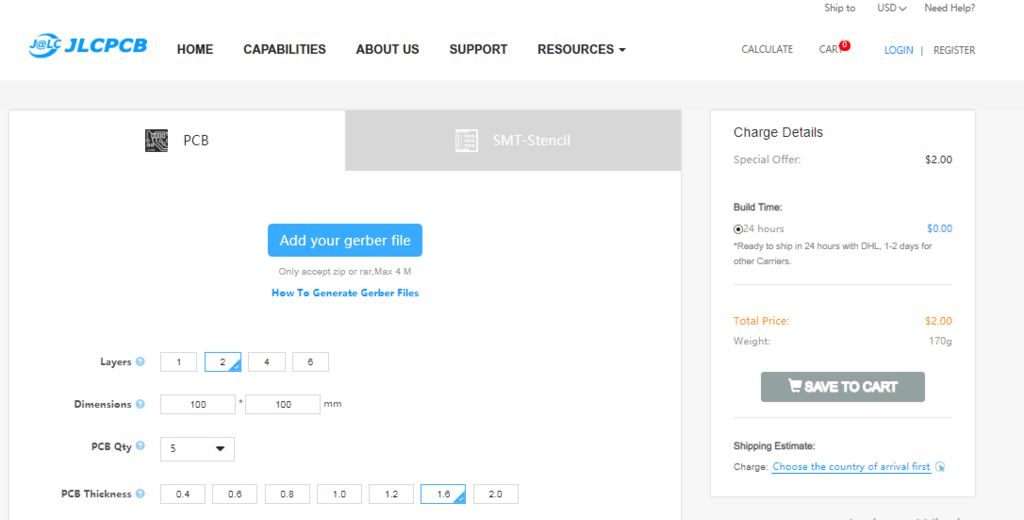The height and width of the screenshot is (520, 1024).
Task: Choose 0.8 PCB thickness
Action: [287, 494]
